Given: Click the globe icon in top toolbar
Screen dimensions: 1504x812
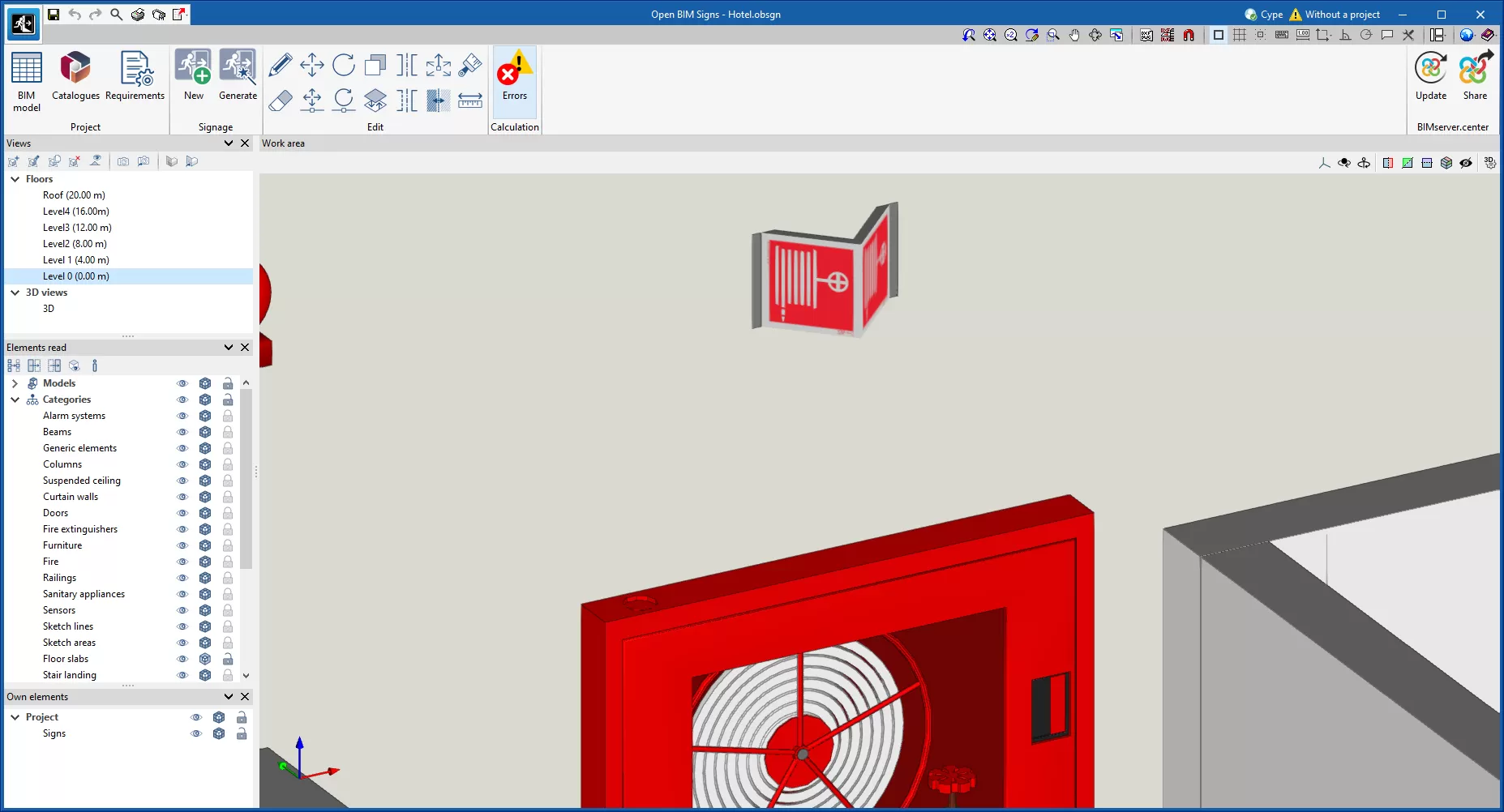Looking at the screenshot, I should point(1467,35).
